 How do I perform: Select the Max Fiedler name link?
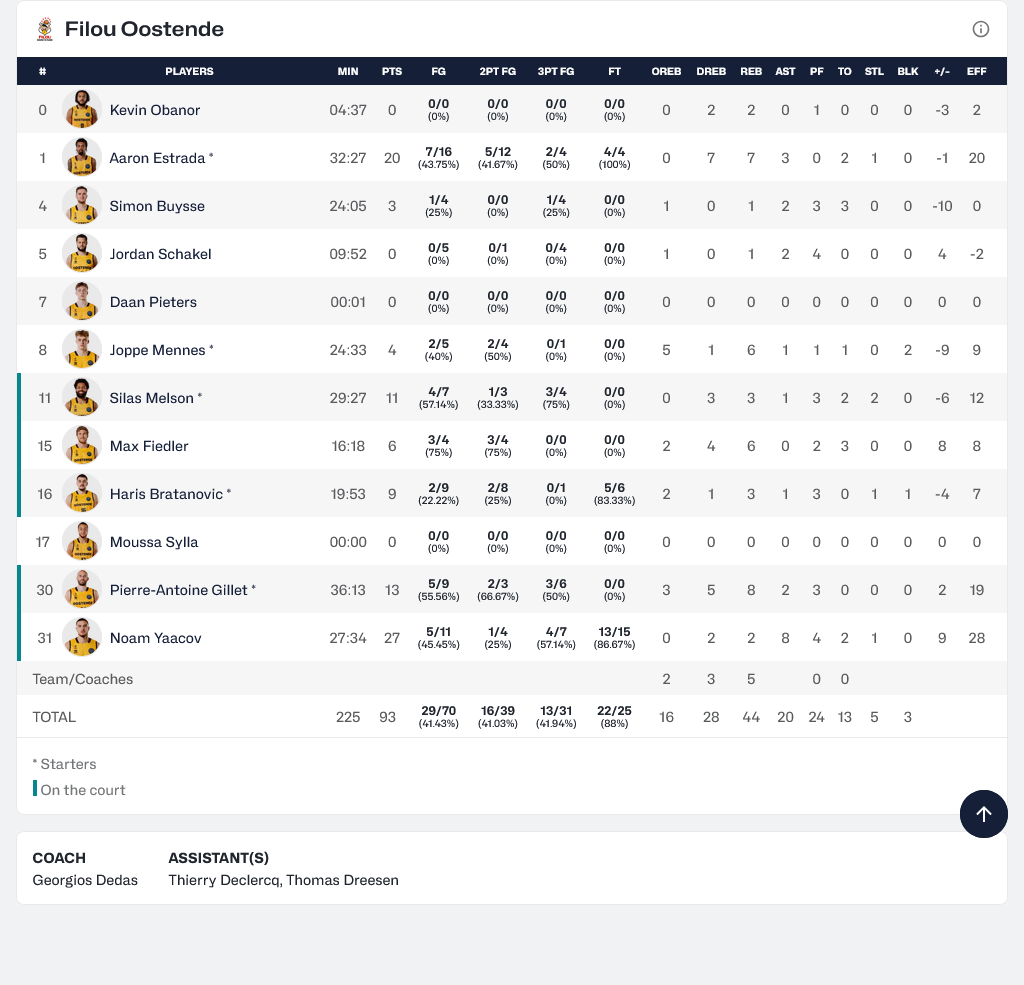pos(149,446)
